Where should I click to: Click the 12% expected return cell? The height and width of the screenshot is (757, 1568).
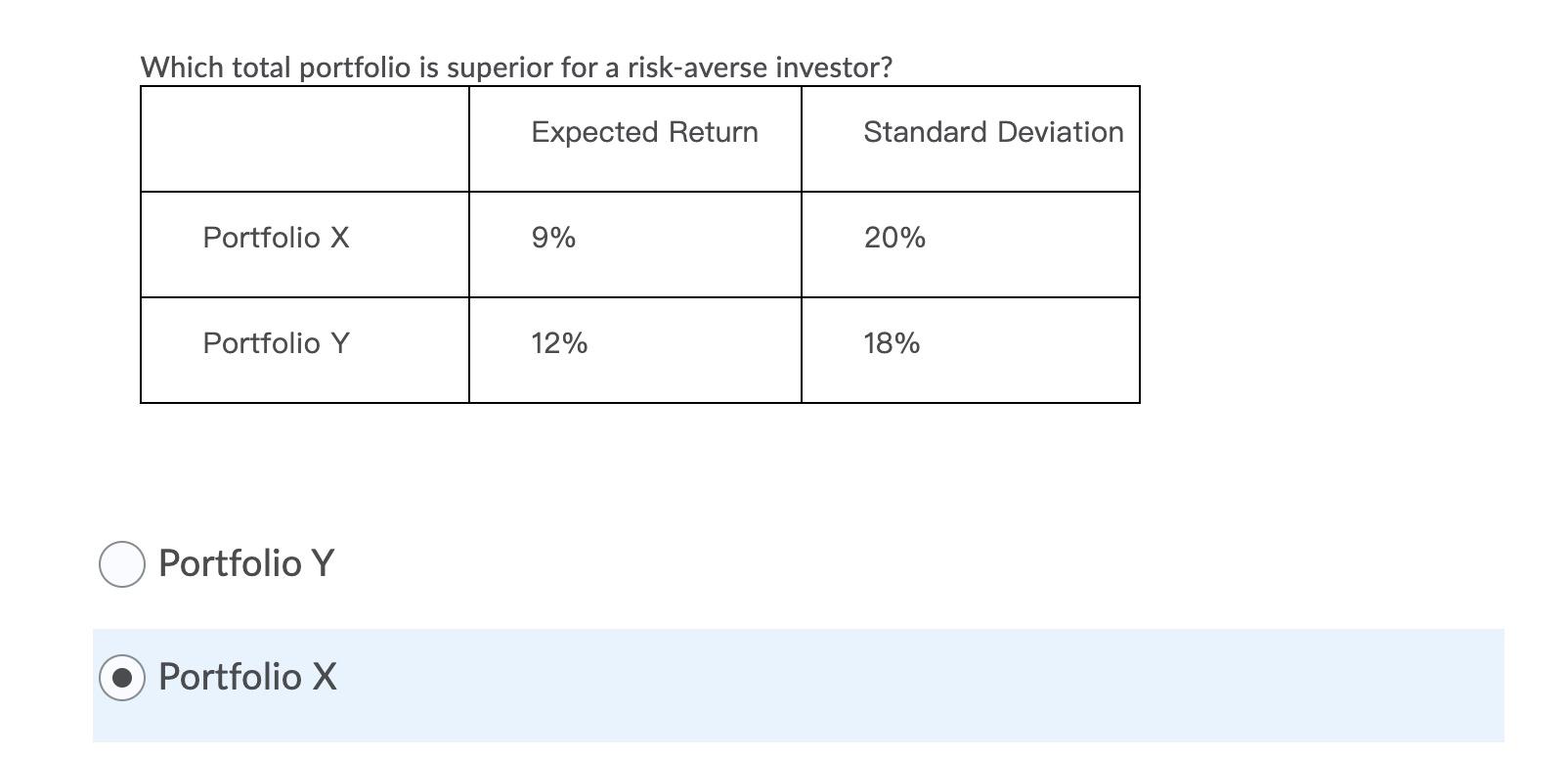pos(558,342)
